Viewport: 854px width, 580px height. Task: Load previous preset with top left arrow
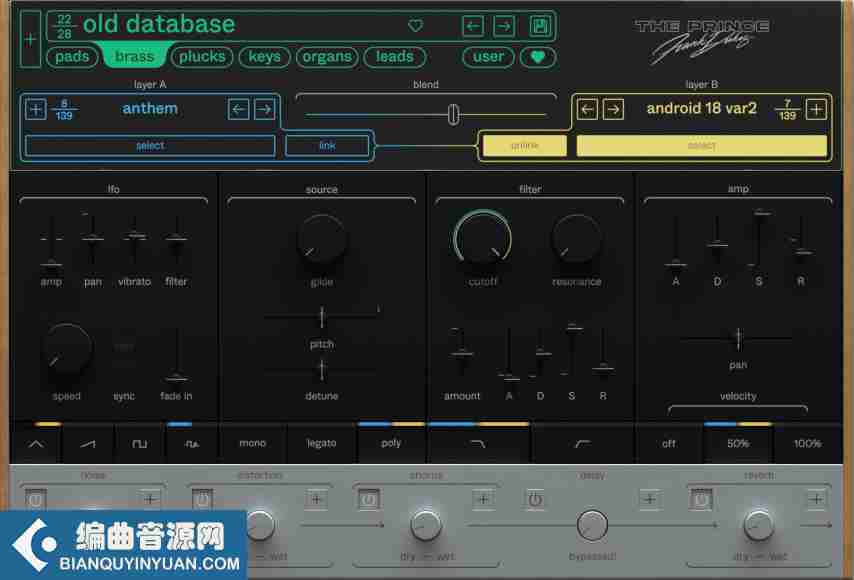(x=473, y=26)
